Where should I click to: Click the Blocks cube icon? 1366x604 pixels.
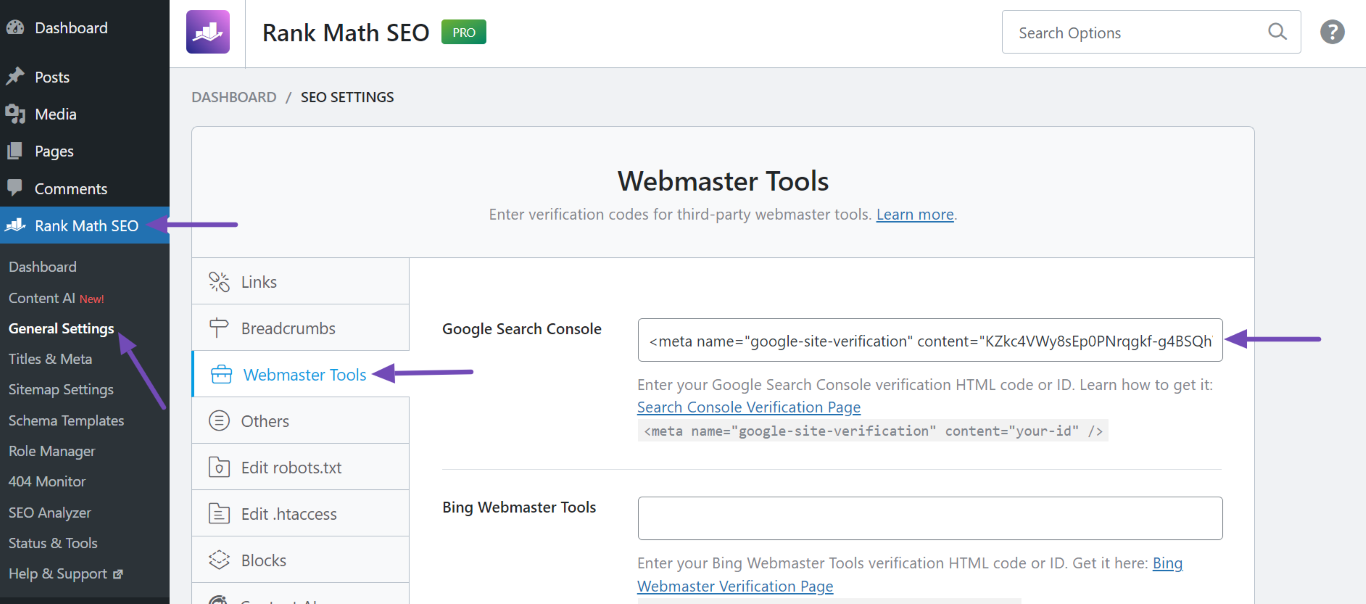[219, 560]
